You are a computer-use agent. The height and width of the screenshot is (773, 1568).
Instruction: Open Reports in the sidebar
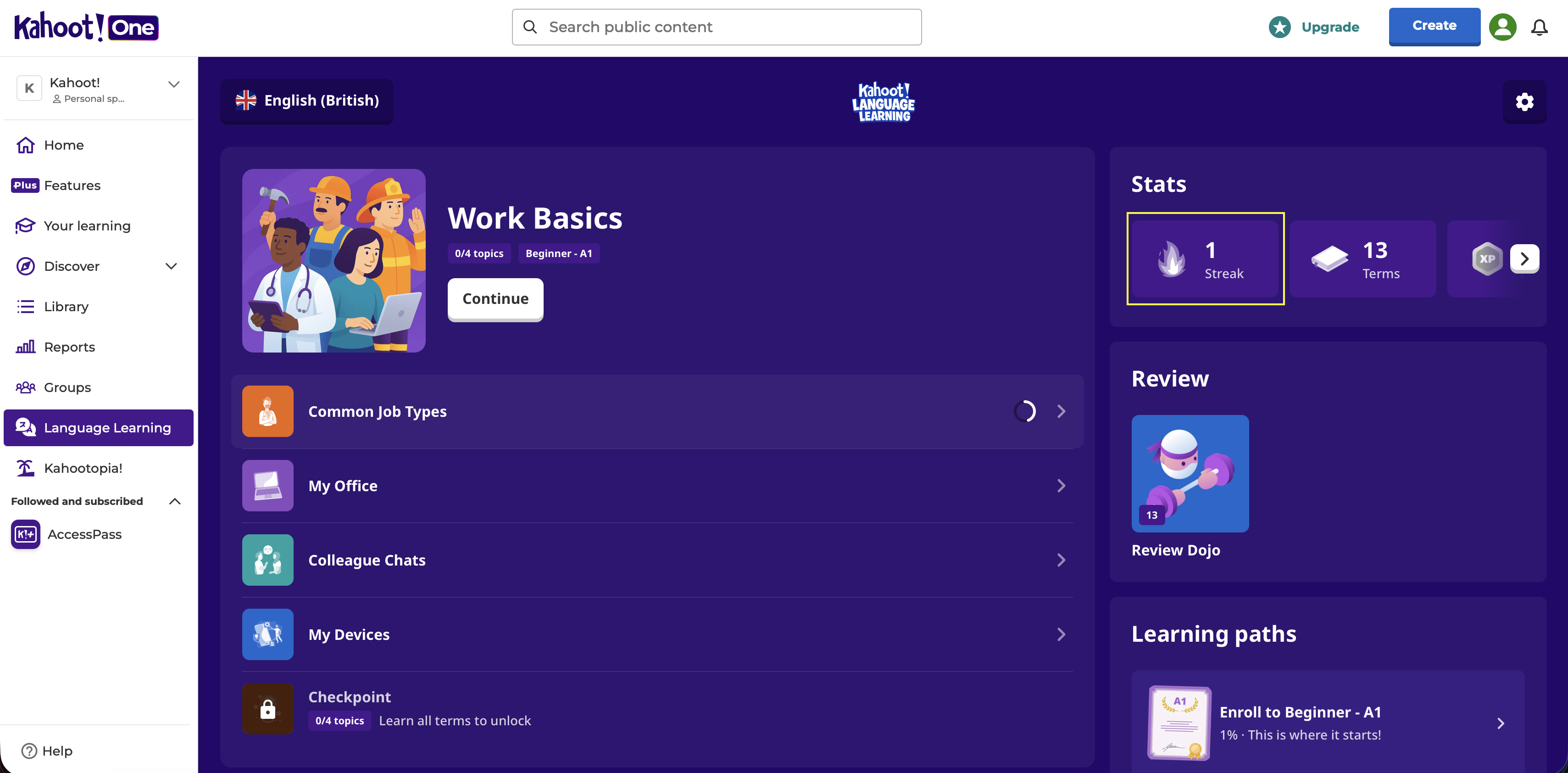[99, 347]
